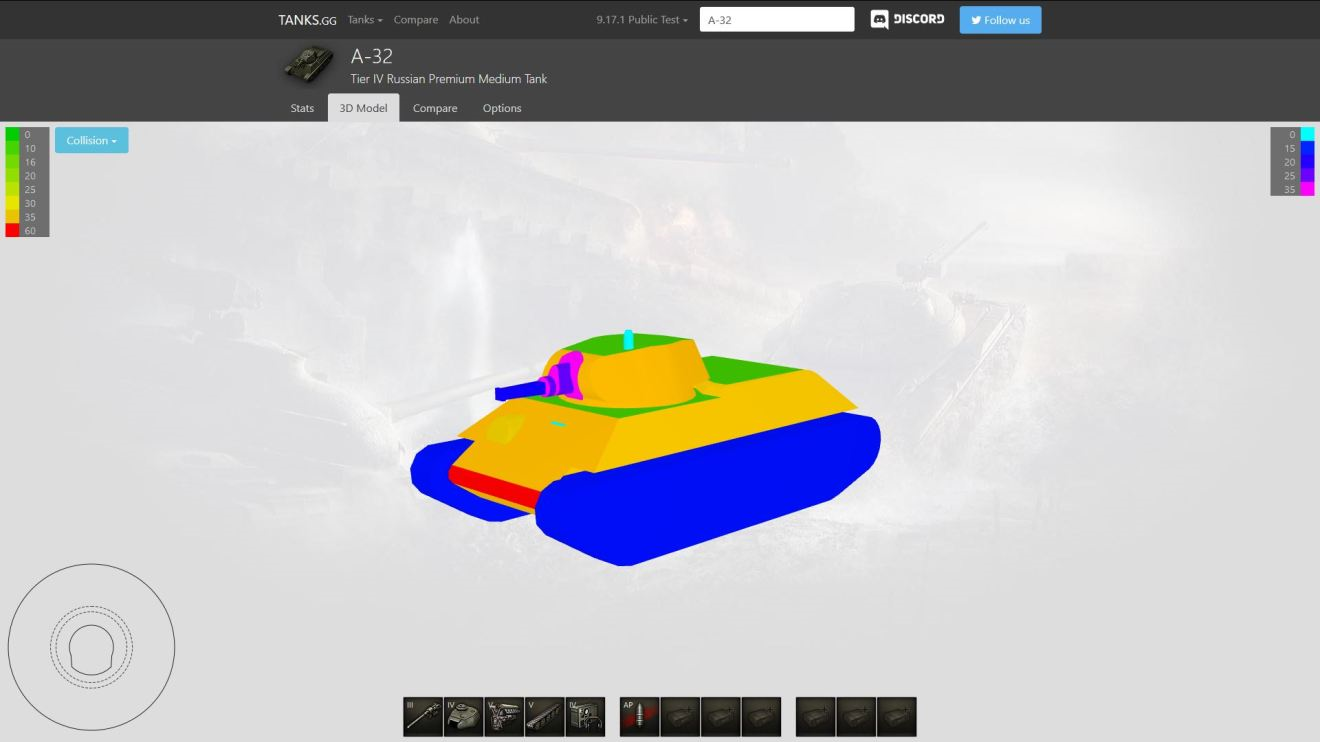This screenshot has height=742, width=1320.
Task: Open the About link in navbar
Action: point(464,20)
